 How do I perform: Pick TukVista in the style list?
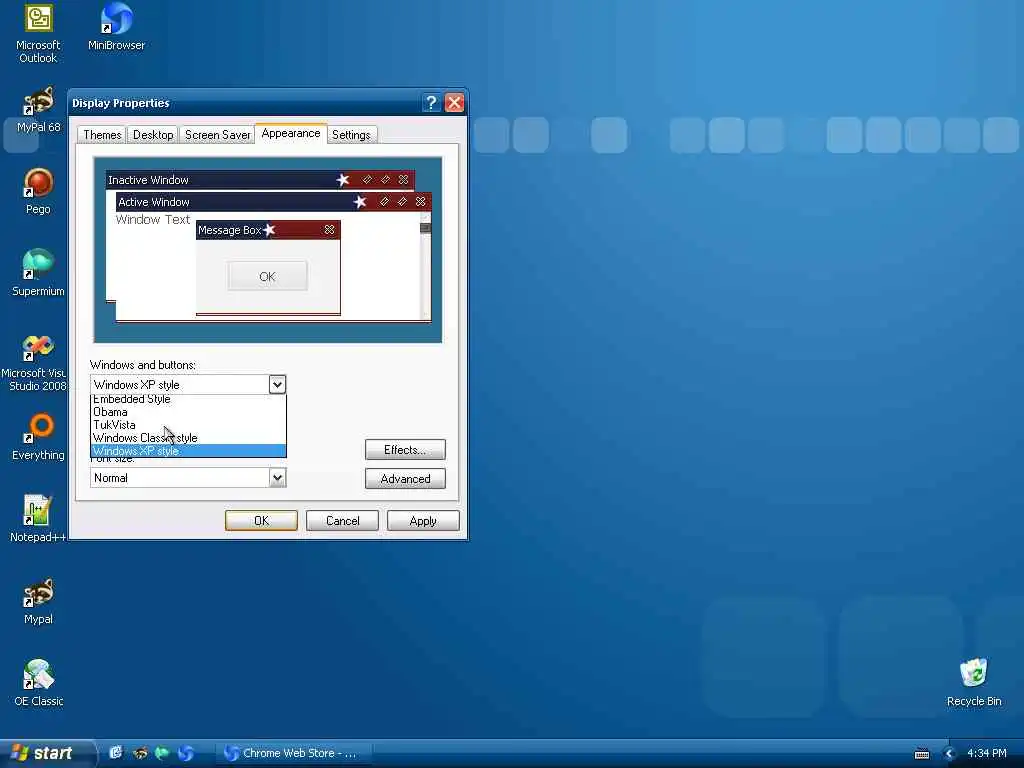click(x=188, y=425)
